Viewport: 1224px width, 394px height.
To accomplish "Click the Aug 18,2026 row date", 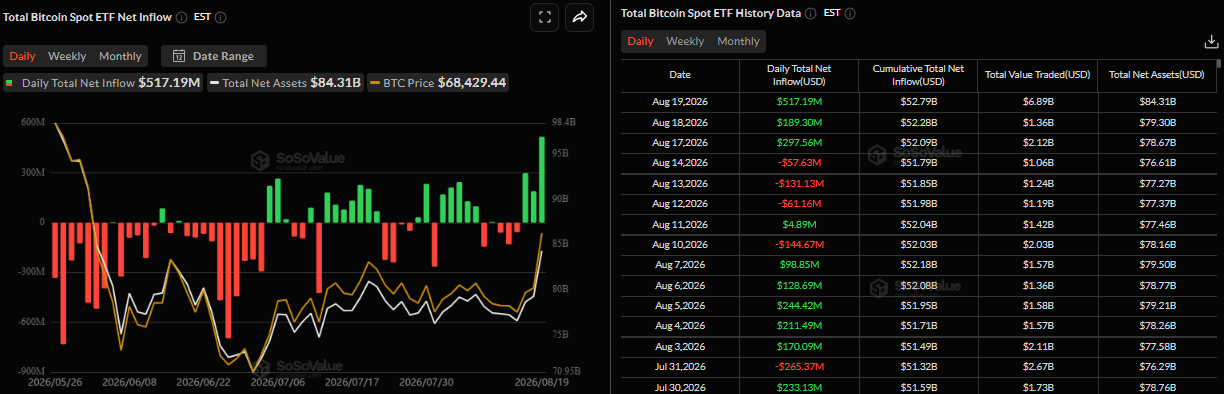I will pyautogui.click(x=680, y=122).
